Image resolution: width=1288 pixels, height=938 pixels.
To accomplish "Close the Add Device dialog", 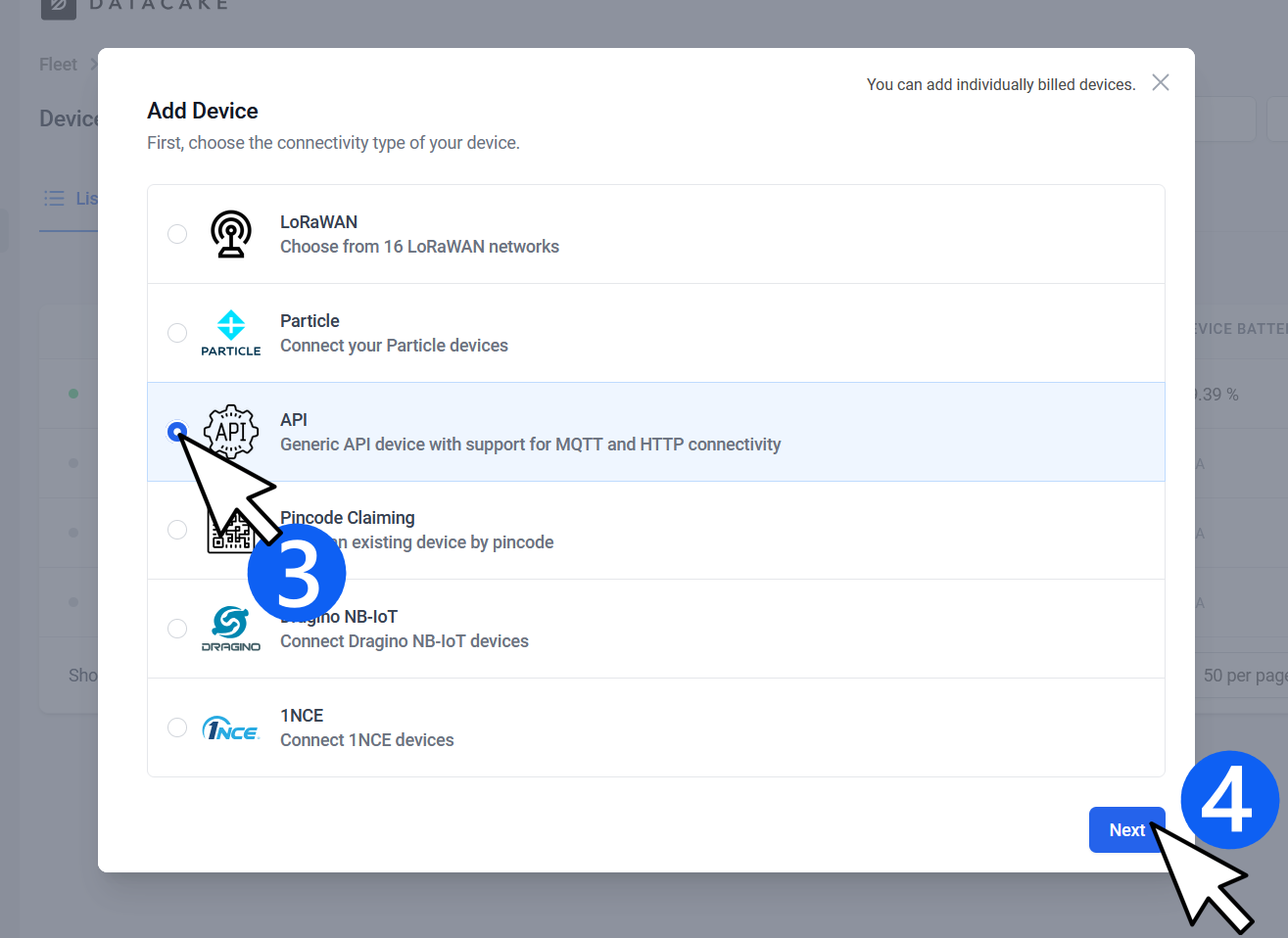I will click(x=1161, y=82).
